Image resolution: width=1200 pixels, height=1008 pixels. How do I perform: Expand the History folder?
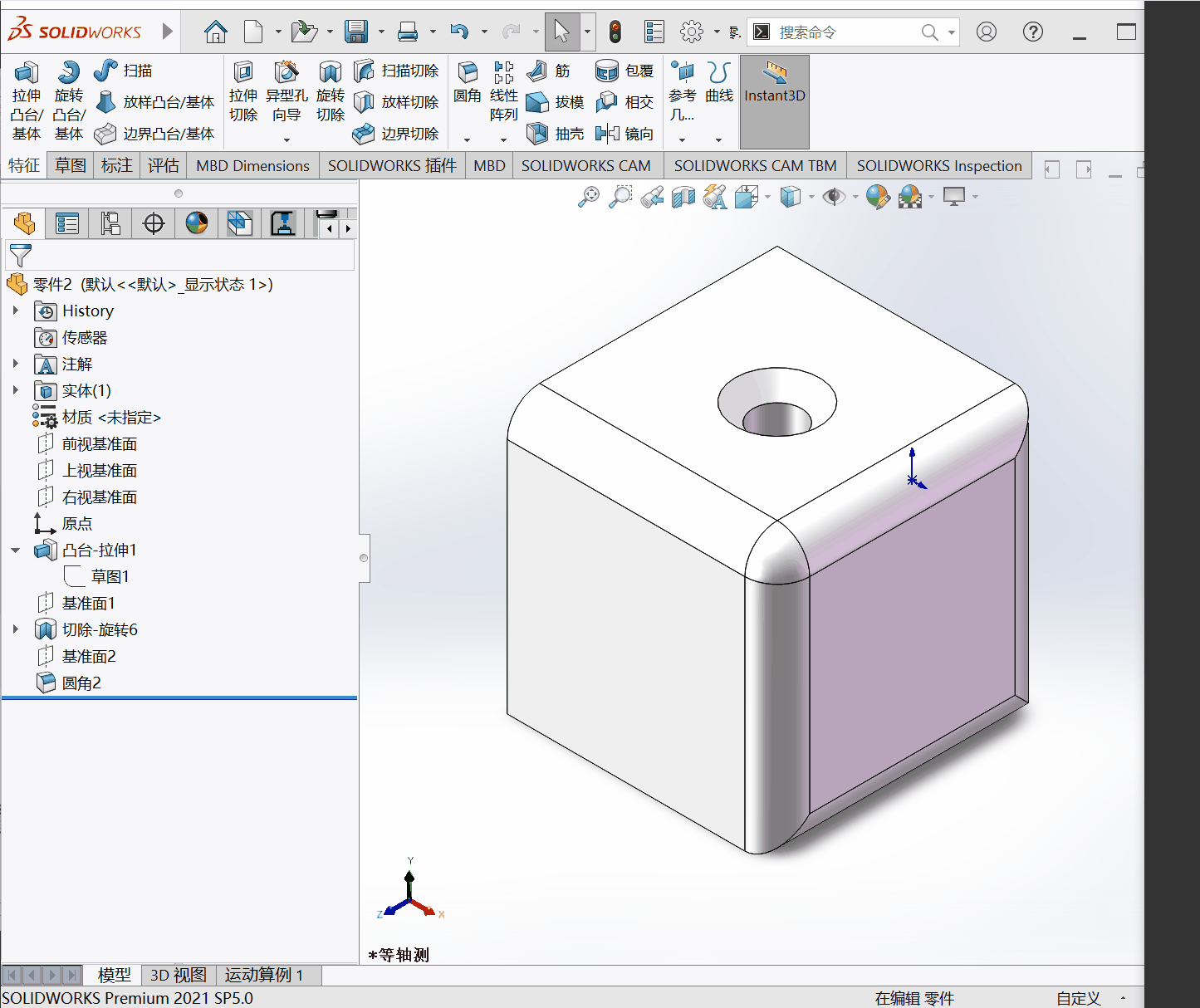pos(15,311)
